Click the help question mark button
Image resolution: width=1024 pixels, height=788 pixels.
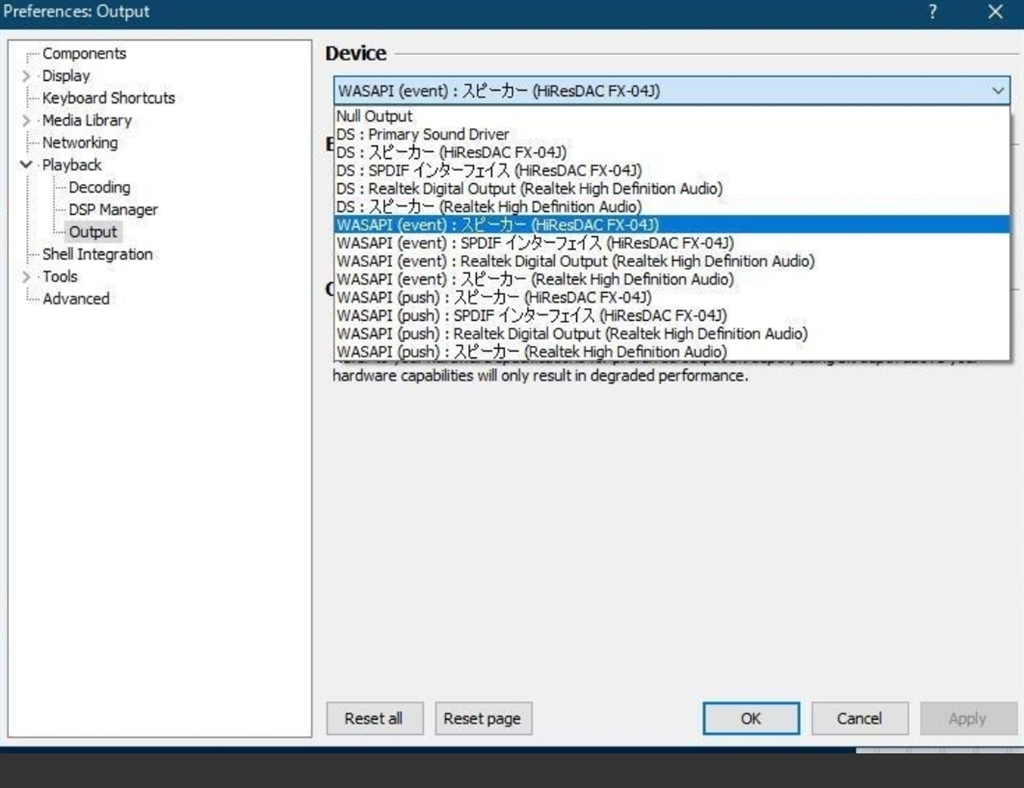932,12
